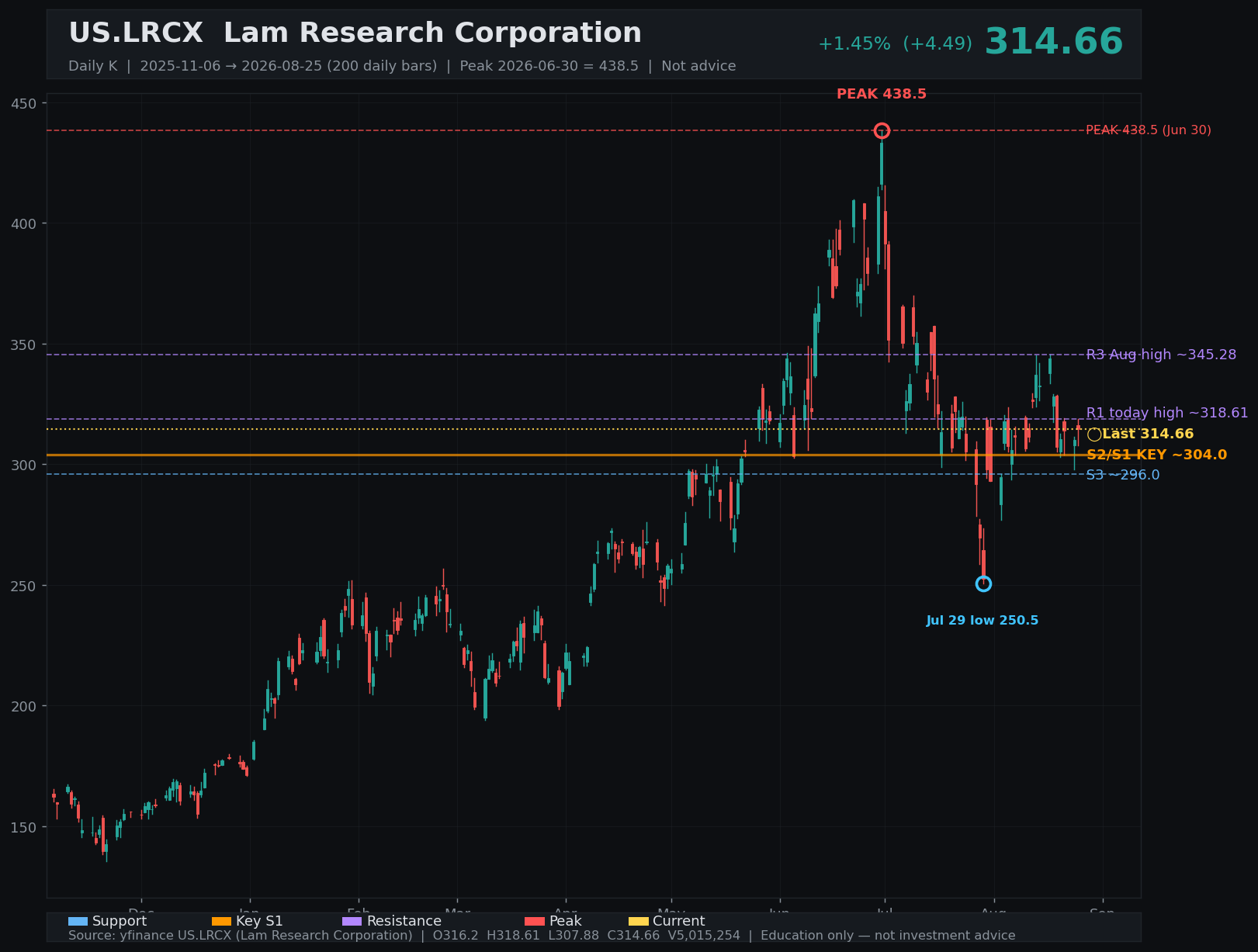Click the "Jul 29 low 250.5" annotation

[x=982, y=621]
